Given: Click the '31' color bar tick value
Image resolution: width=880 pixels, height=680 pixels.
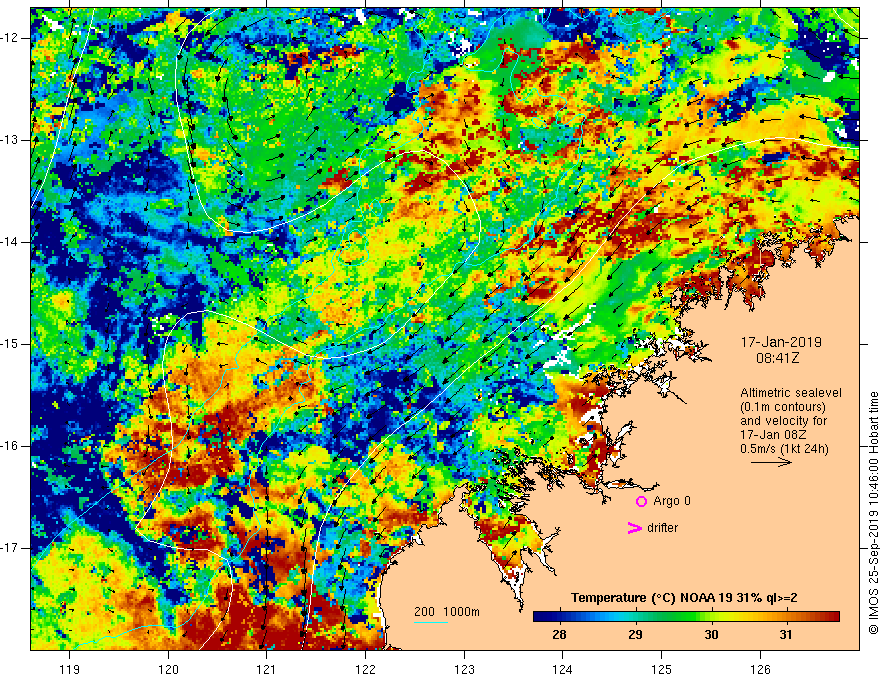Looking at the screenshot, I should pos(786,635).
